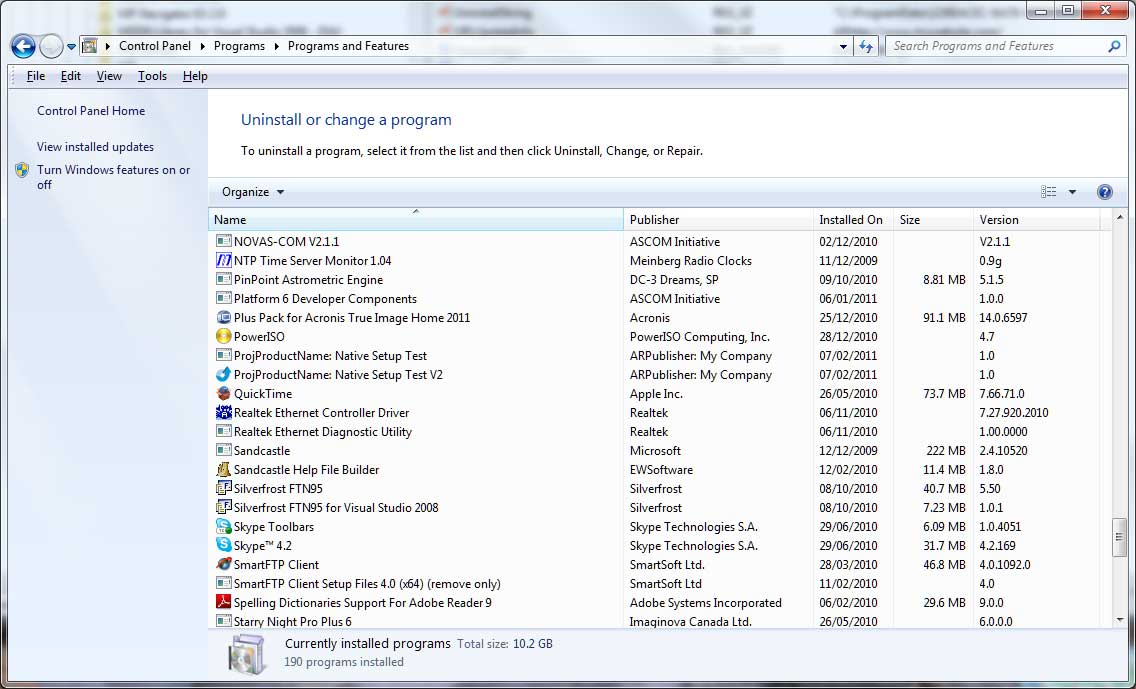1136x689 pixels.
Task: Open Turn Windows features on or off
Action: (x=113, y=178)
